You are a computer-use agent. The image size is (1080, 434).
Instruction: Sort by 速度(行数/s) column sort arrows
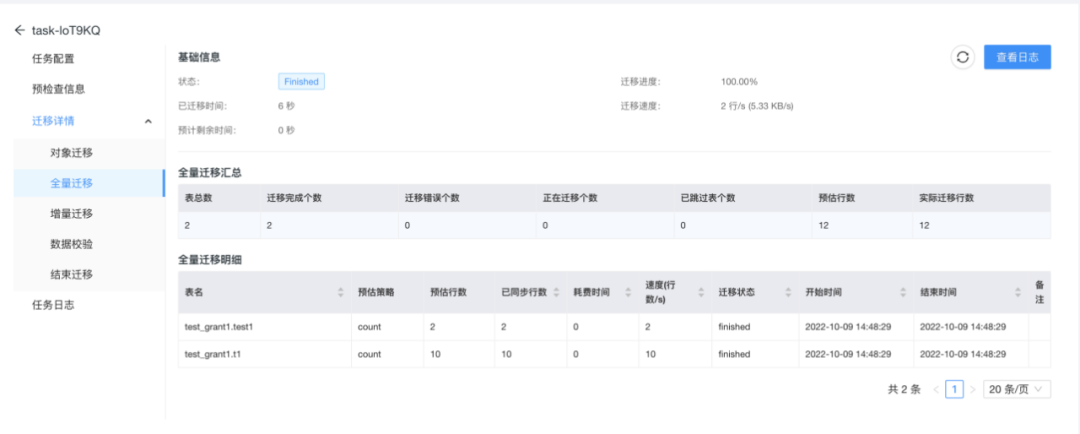pyautogui.click(x=701, y=292)
